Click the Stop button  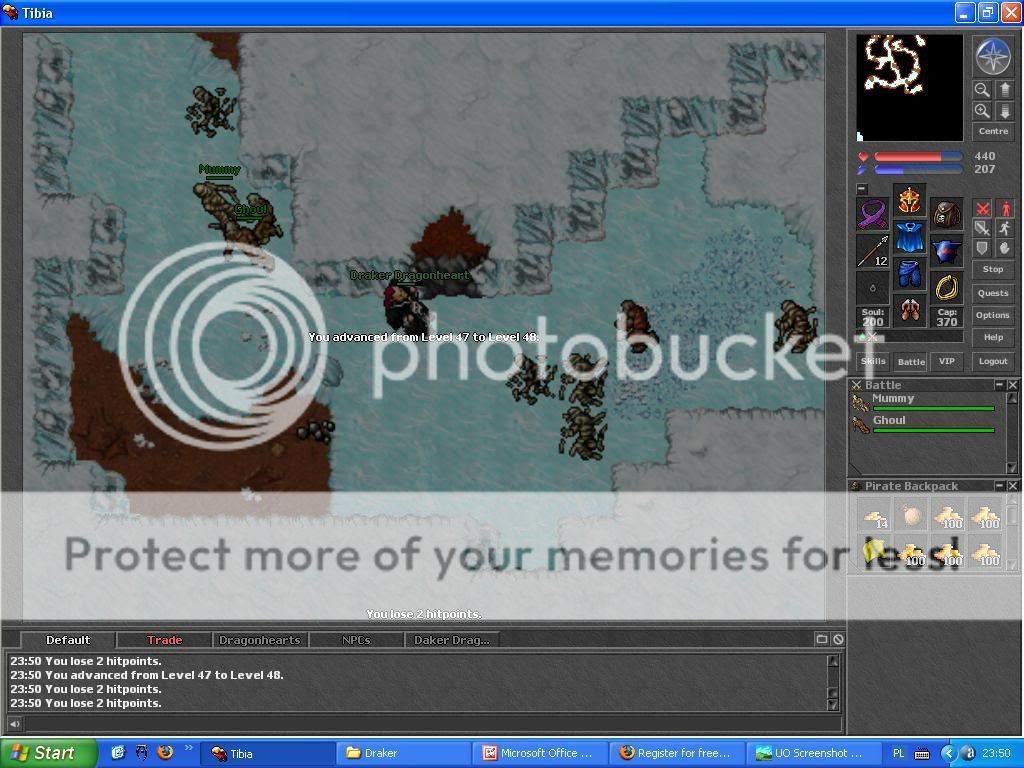click(993, 269)
